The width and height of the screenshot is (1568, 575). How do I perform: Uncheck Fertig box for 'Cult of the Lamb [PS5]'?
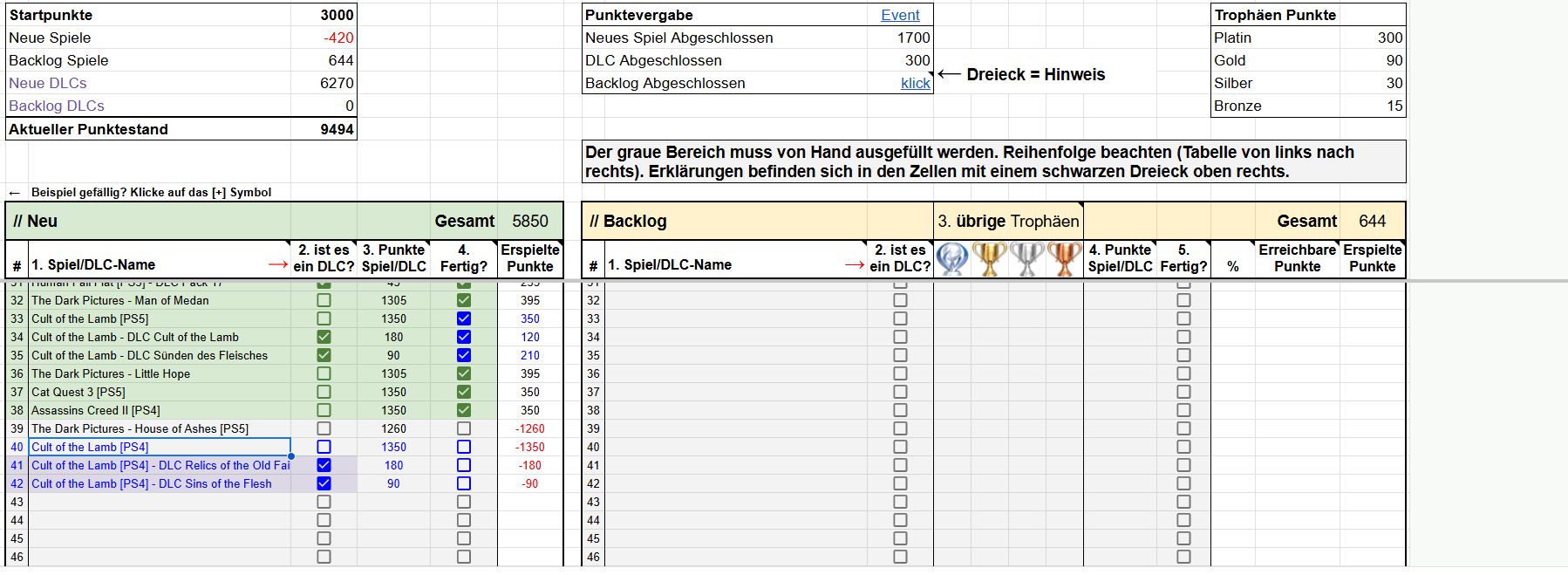click(464, 318)
